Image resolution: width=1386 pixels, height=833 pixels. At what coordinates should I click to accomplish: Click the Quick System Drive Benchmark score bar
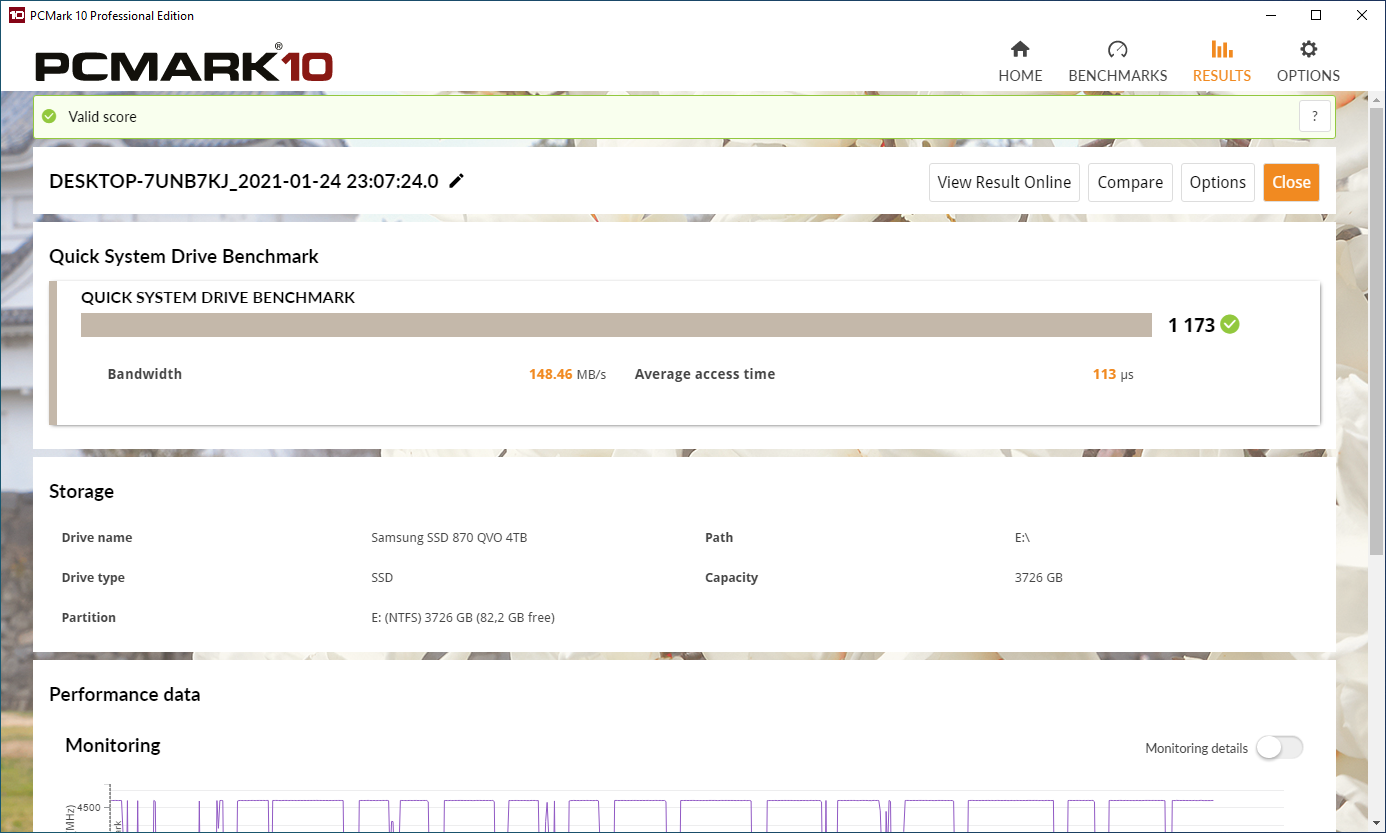tap(616, 324)
